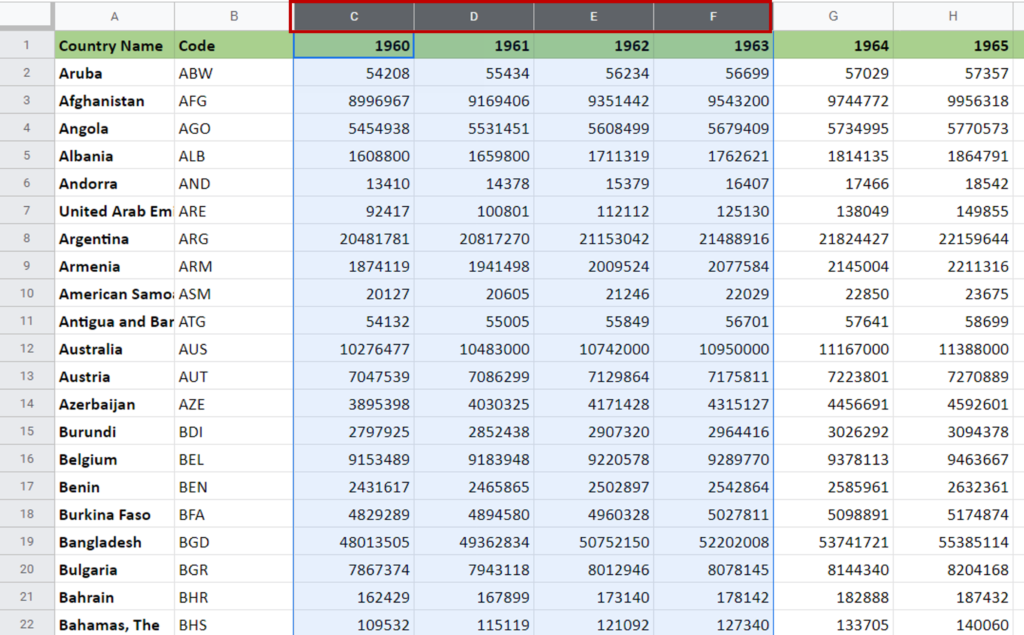
Task: Select the 1964 header cell
Action: [833, 45]
